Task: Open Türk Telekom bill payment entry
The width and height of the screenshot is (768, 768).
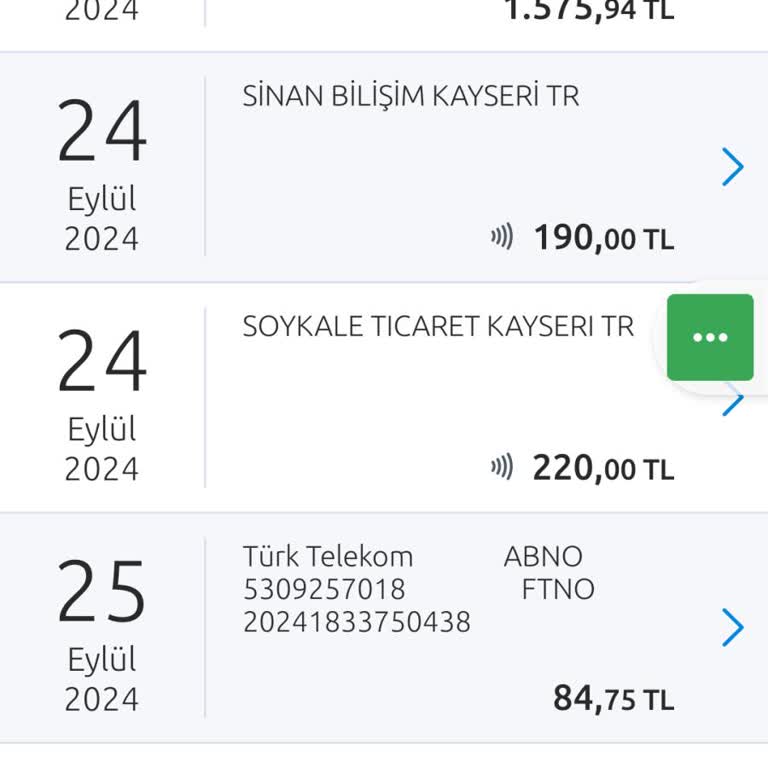Action: (x=384, y=628)
